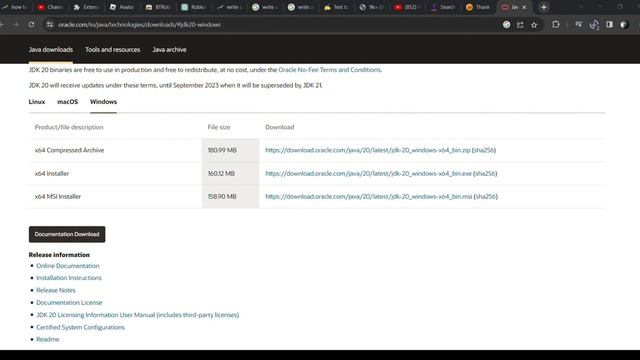View site information icon in address bar
The width and height of the screenshot is (640, 360).
(50, 24)
